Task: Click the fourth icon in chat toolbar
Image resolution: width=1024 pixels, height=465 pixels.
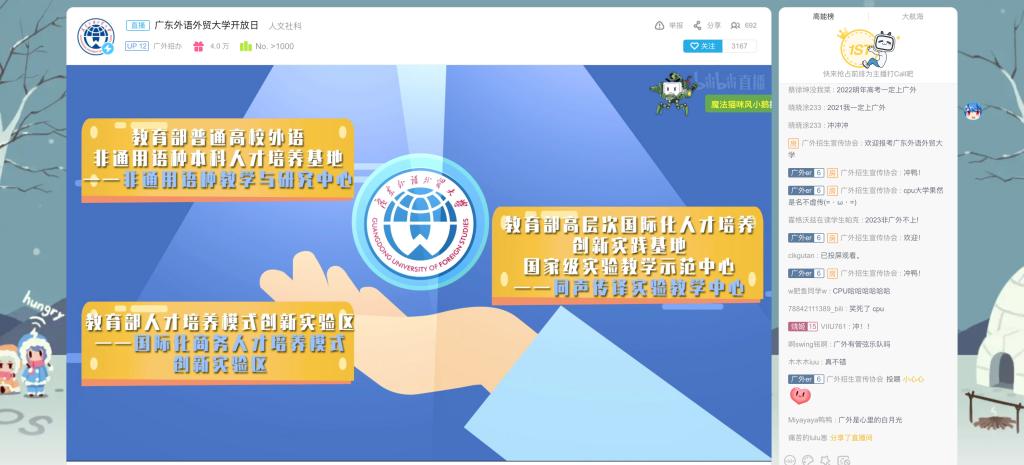Action: click(x=841, y=460)
